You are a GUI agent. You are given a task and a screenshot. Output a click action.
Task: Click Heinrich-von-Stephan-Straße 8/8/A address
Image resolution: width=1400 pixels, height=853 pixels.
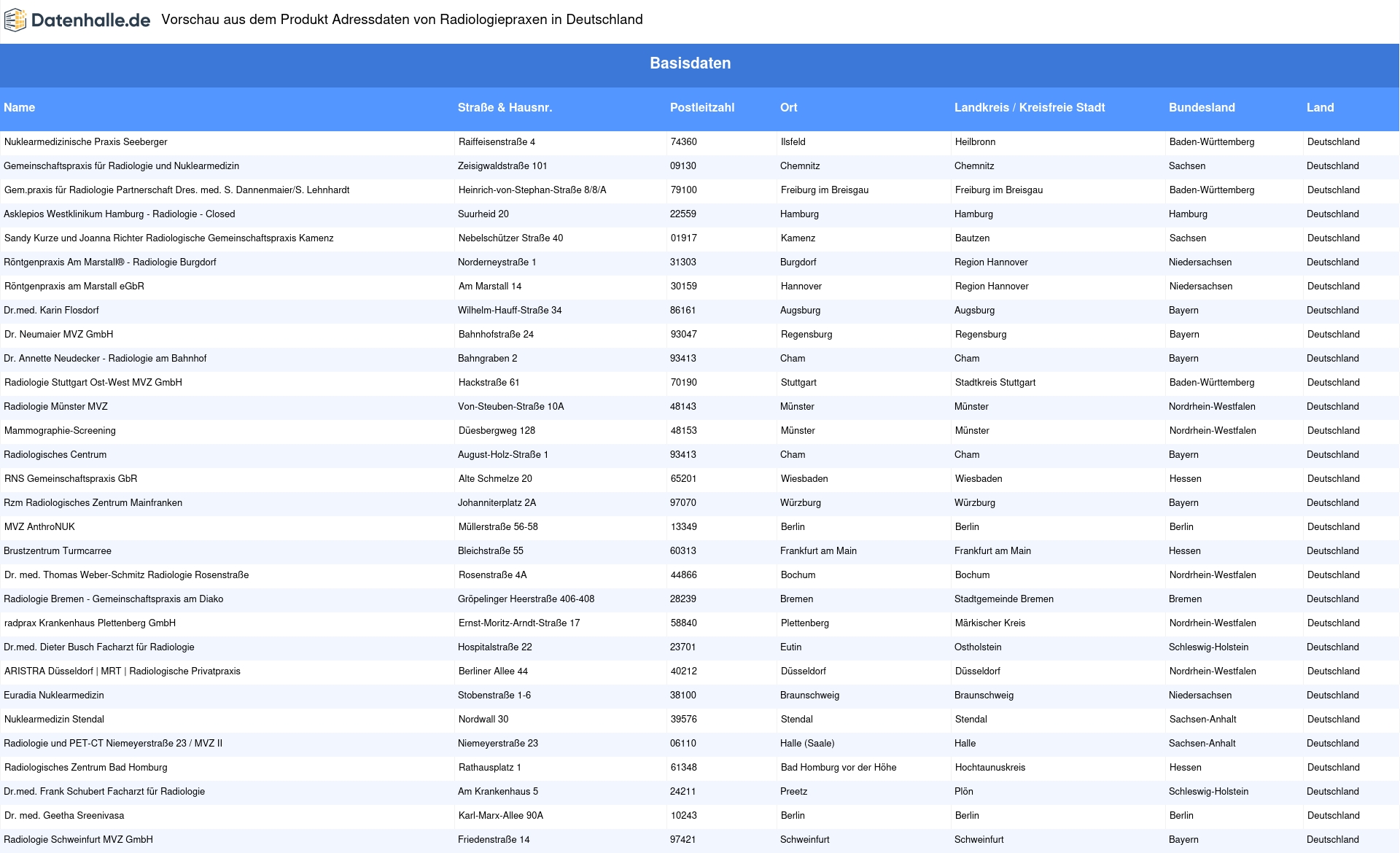point(532,190)
